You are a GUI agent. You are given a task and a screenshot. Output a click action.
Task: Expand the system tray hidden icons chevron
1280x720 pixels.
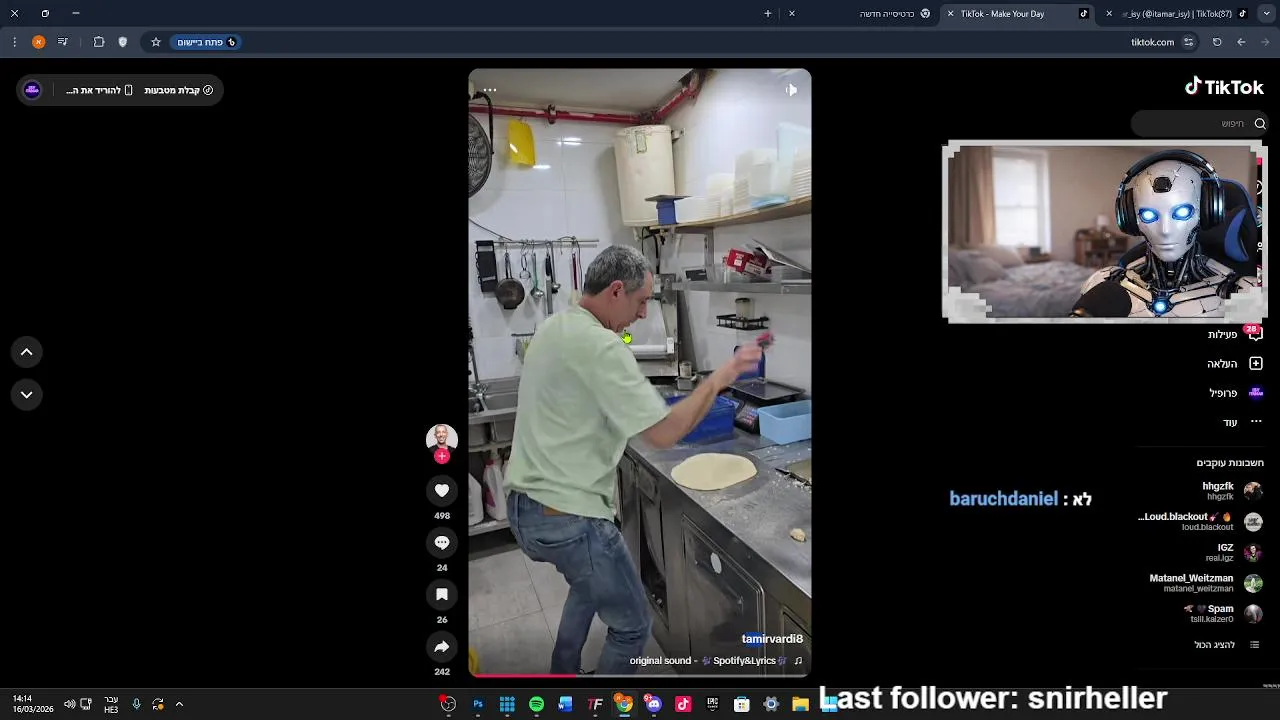[179, 704]
